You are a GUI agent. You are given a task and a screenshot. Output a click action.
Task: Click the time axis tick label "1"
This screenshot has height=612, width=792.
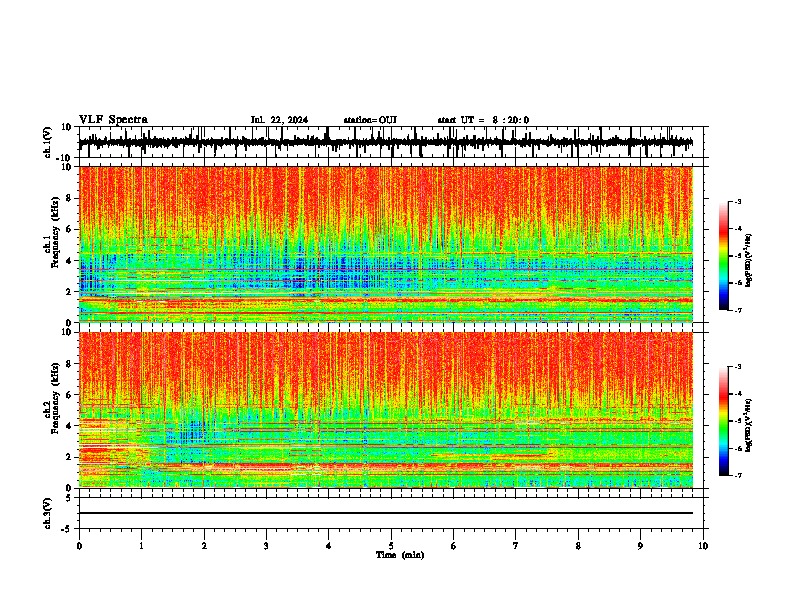click(141, 546)
